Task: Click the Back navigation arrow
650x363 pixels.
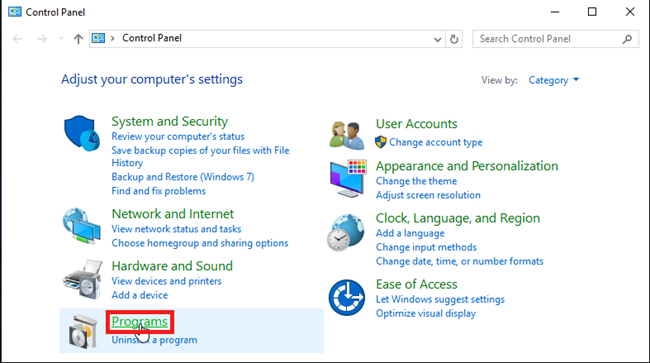Action: pyautogui.click(x=17, y=39)
